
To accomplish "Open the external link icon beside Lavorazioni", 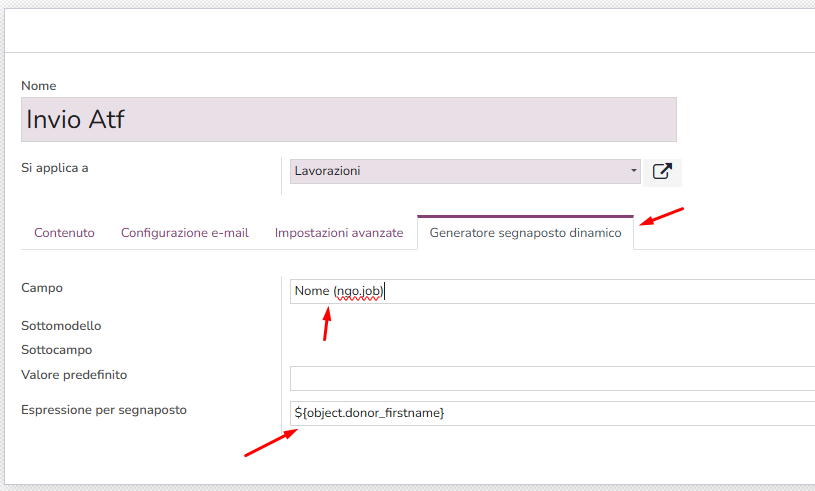I will [x=661, y=171].
